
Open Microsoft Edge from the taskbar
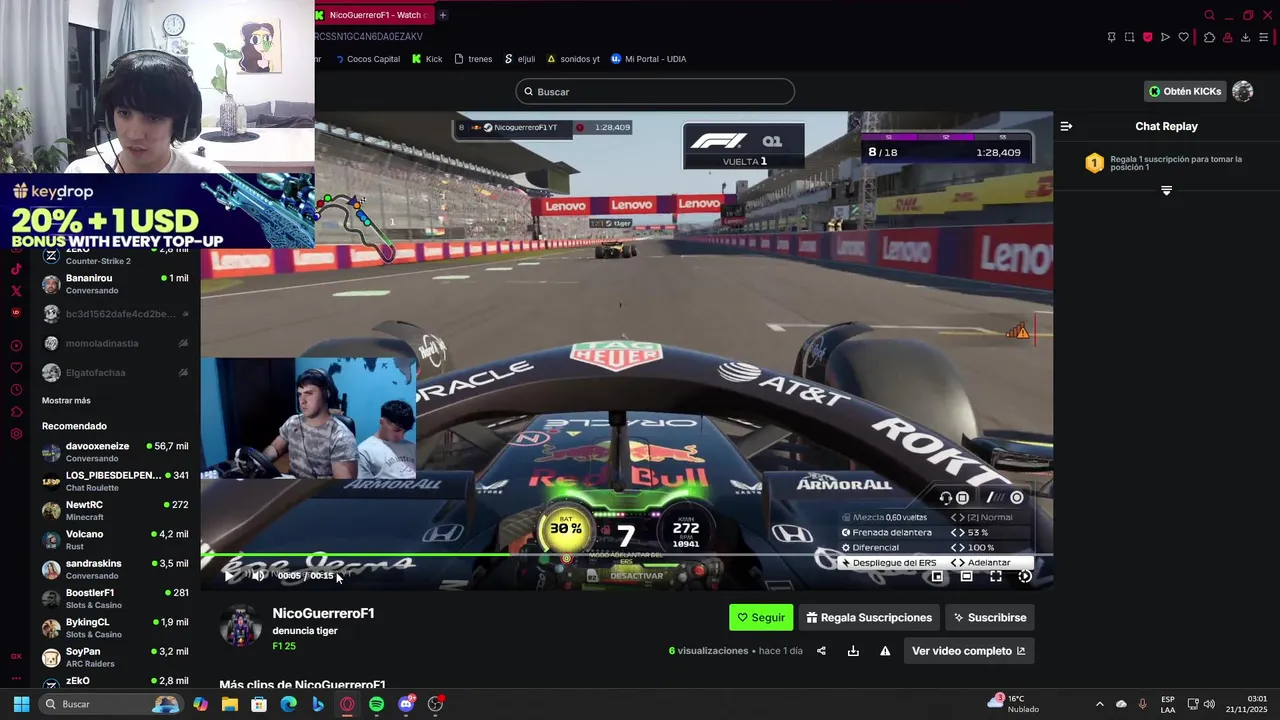pos(288,704)
